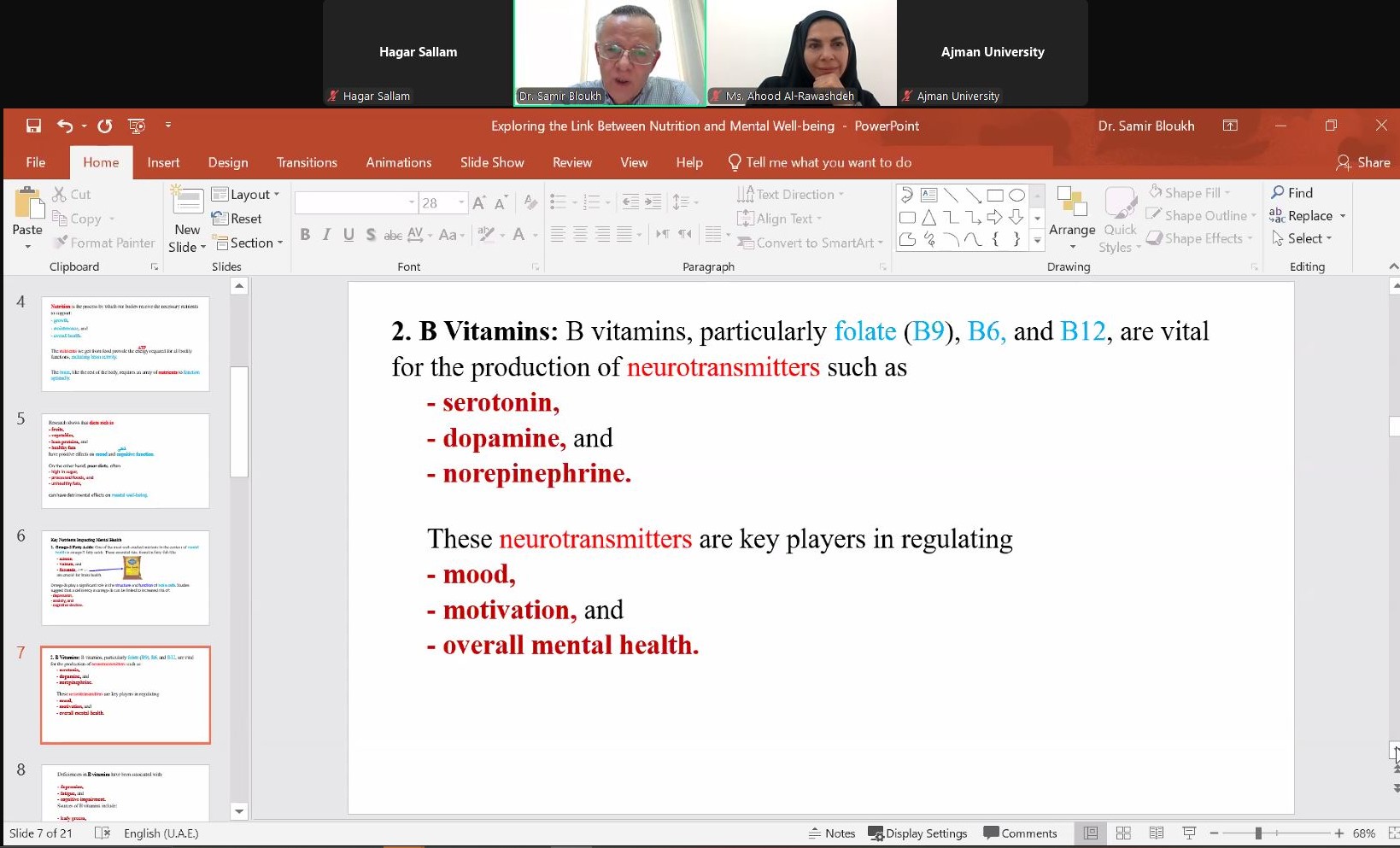Click the Undo arrow icon
Image resolution: width=1400 pixels, height=848 pixels.
[65, 126]
